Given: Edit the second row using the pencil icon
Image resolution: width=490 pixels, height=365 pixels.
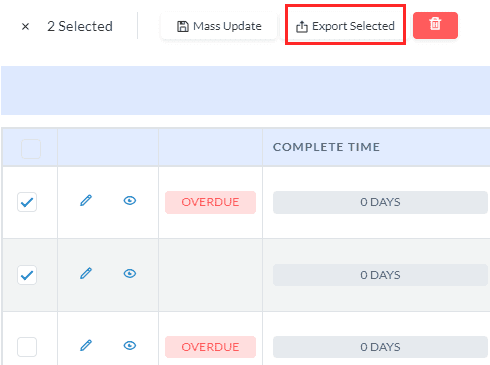Looking at the screenshot, I should [x=86, y=273].
